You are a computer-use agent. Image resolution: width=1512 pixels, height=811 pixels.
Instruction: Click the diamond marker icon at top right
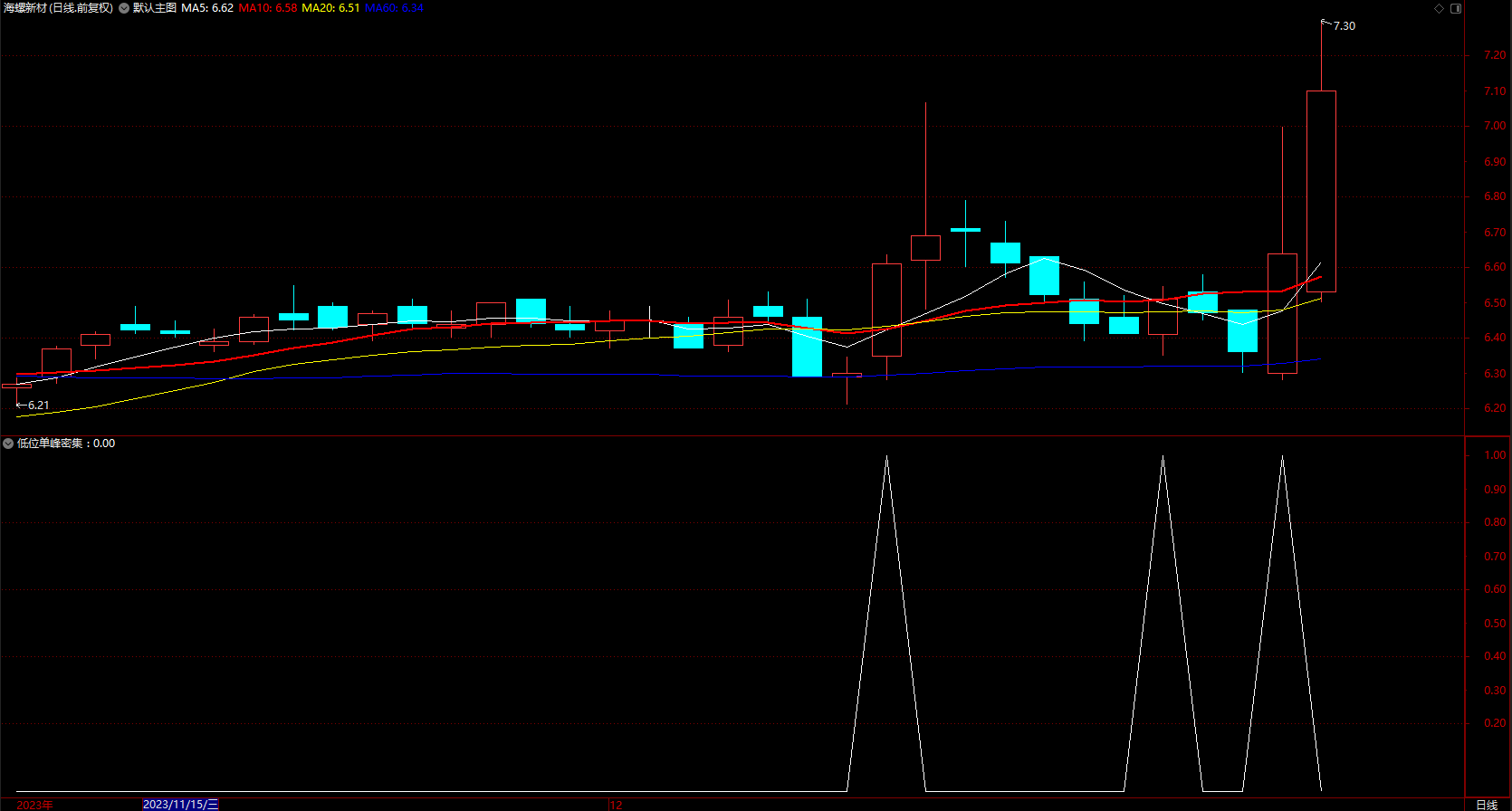tap(1440, 8)
